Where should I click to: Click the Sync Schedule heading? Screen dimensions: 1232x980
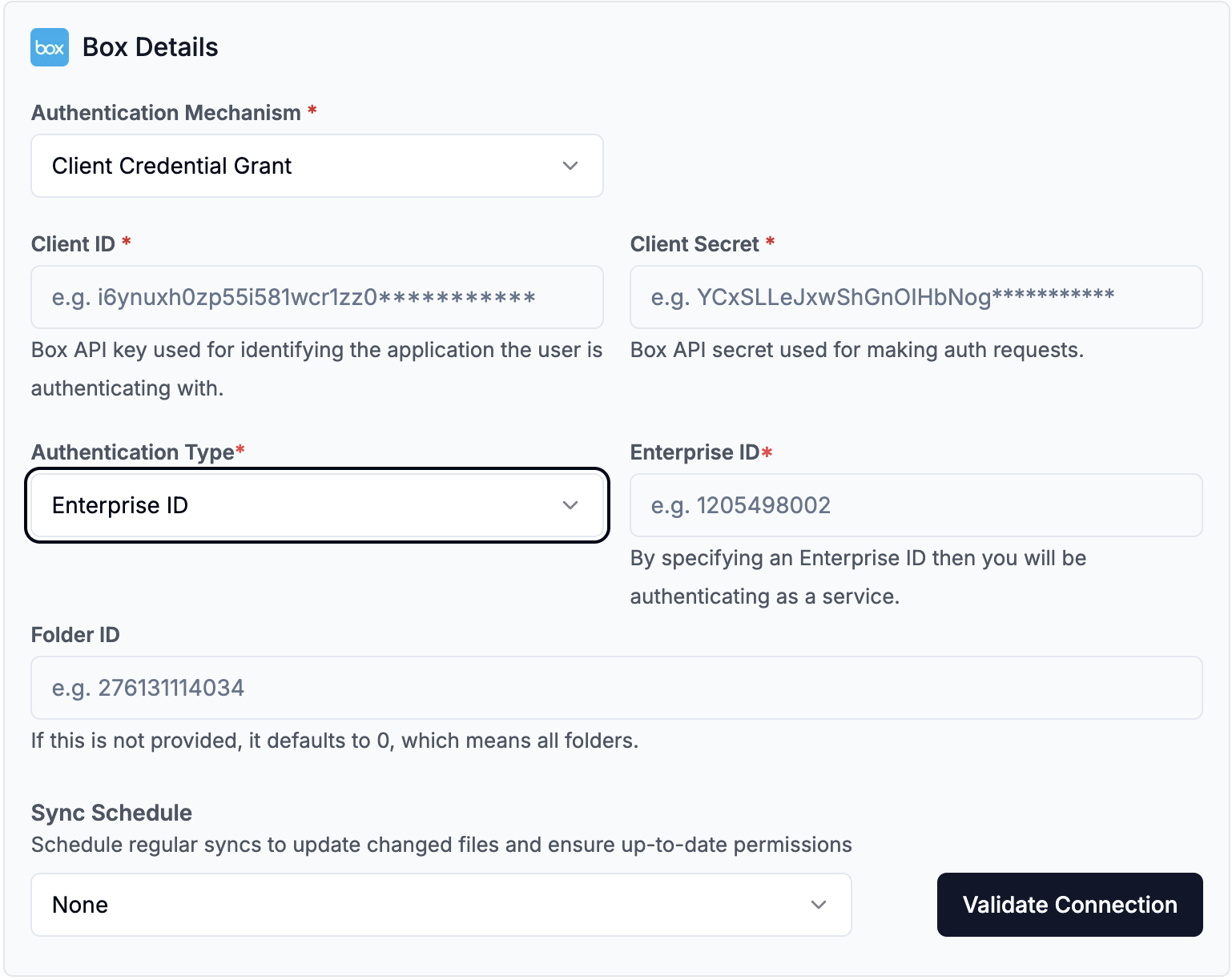click(111, 813)
